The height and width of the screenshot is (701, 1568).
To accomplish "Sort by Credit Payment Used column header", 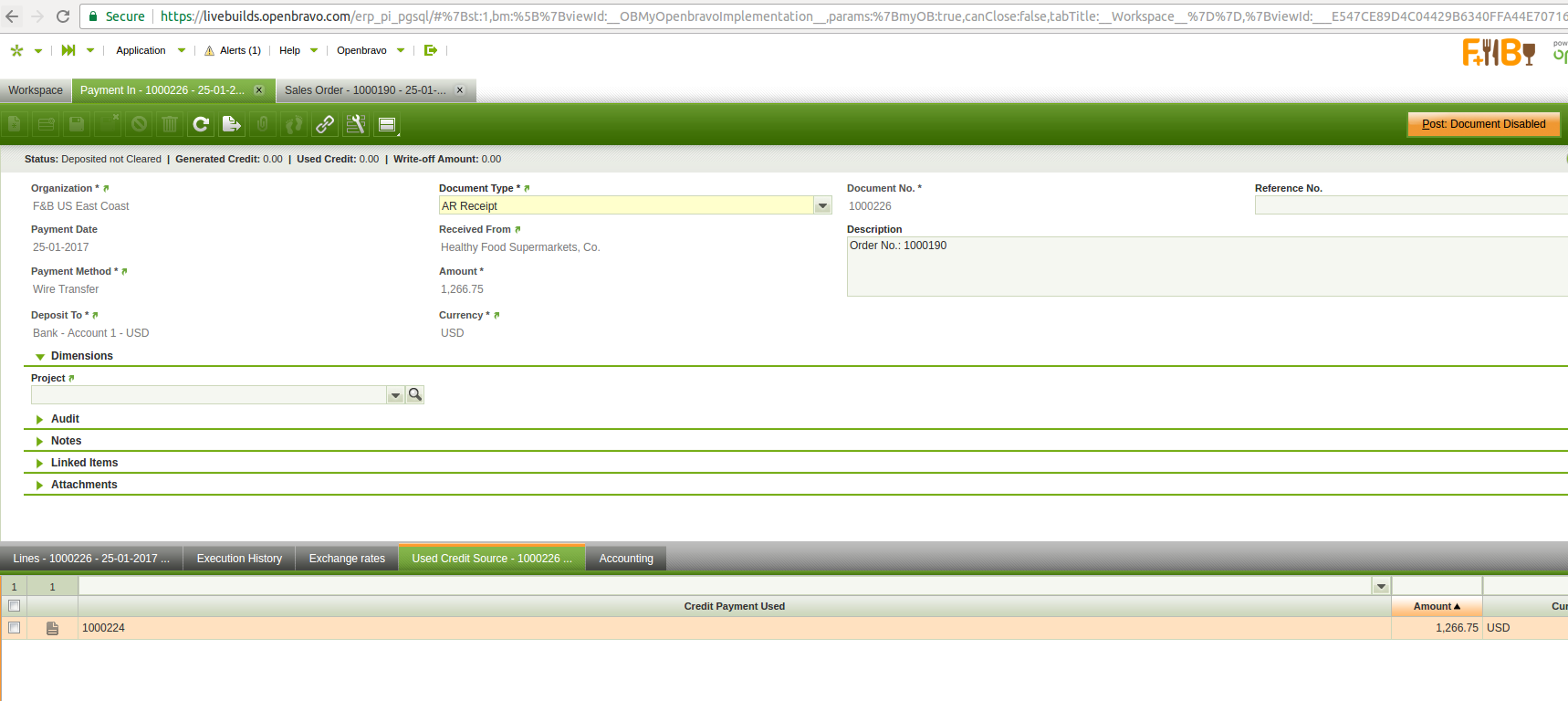I will [735, 606].
